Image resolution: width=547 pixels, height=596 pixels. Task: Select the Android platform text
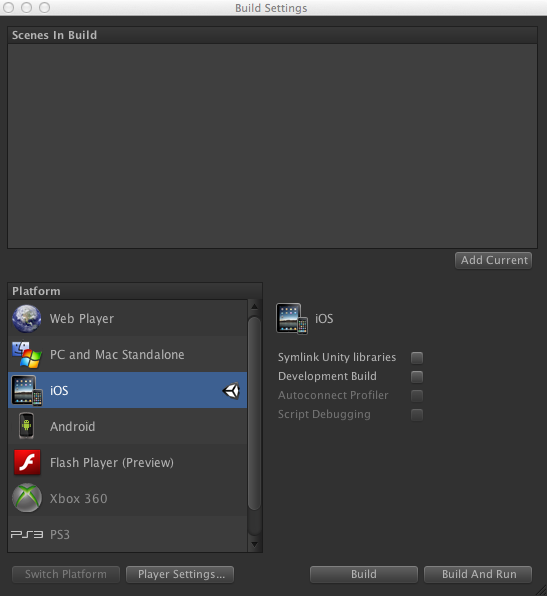click(73, 426)
